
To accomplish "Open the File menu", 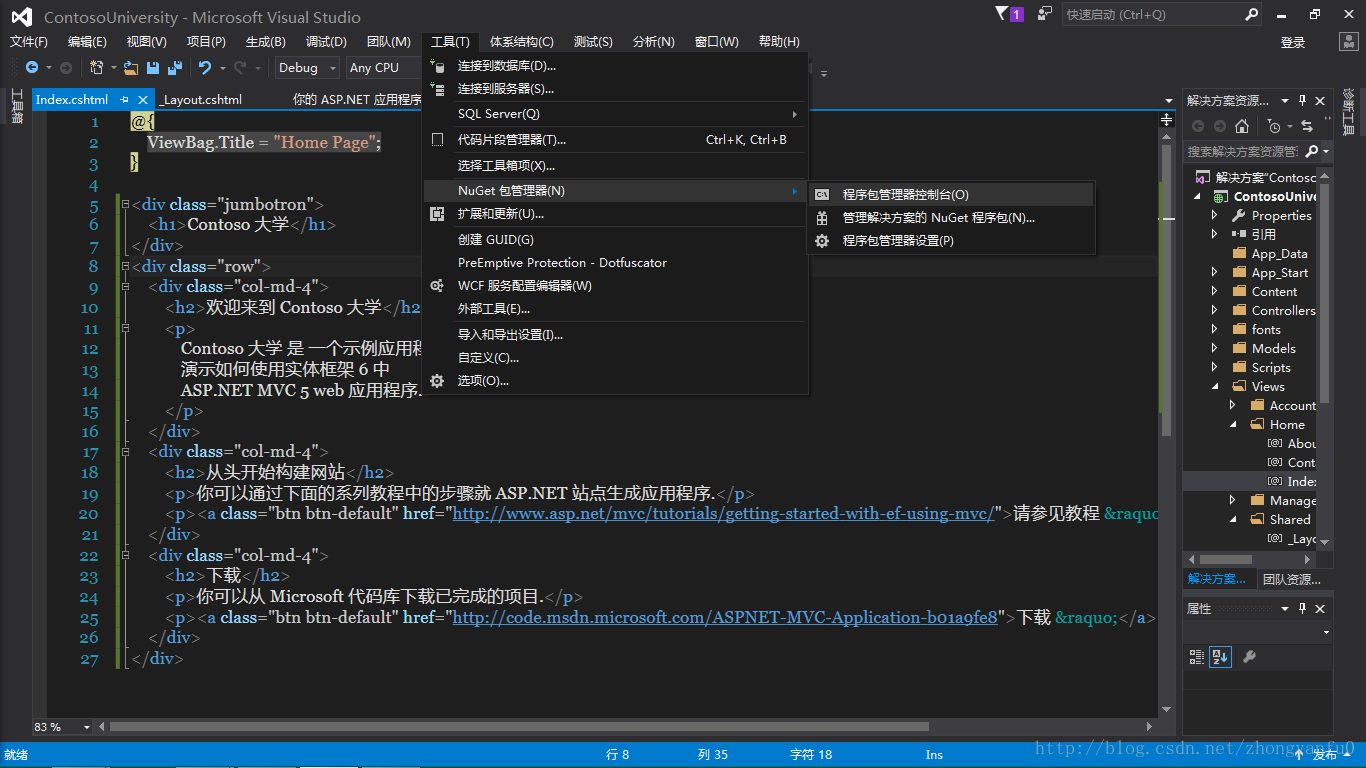I will coord(29,42).
